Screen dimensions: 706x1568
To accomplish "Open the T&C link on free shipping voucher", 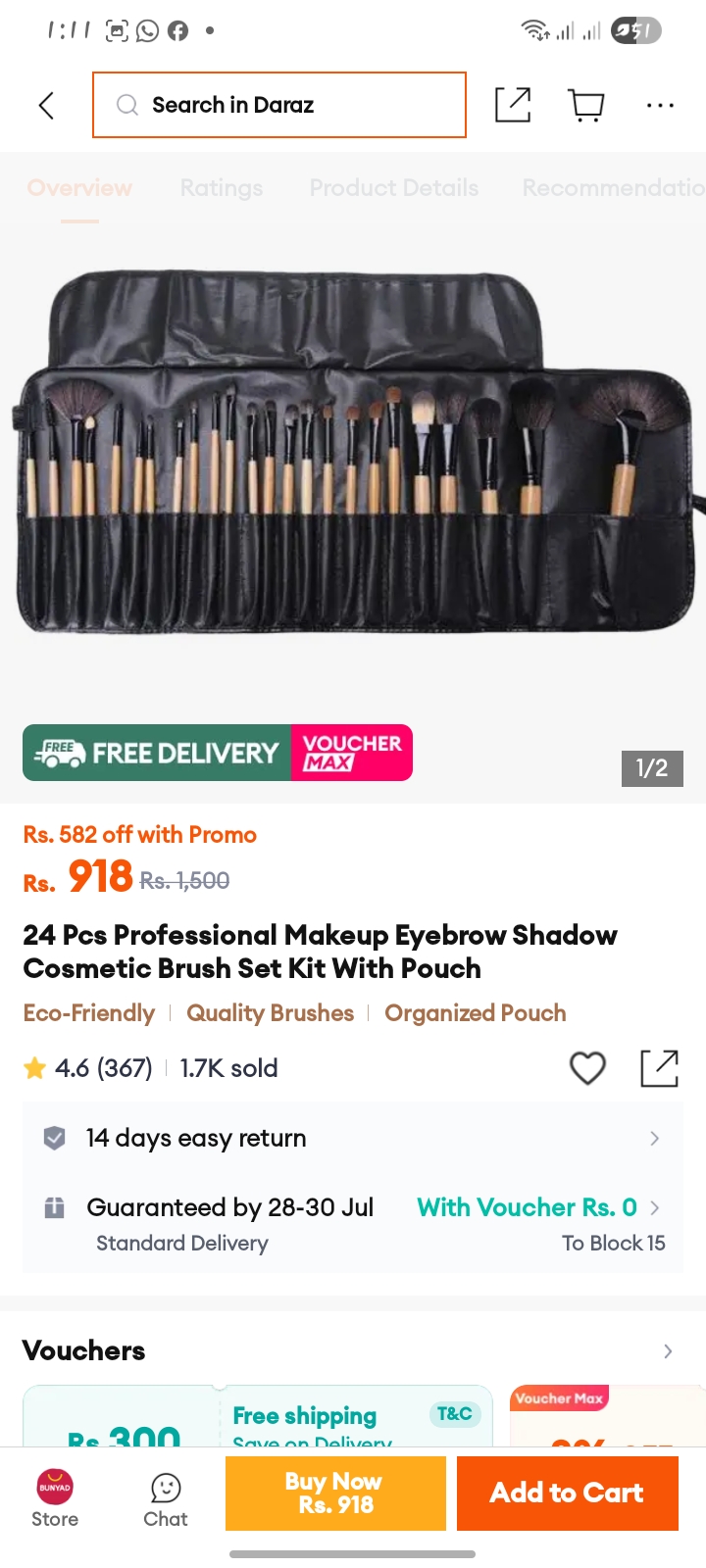I will point(455,1413).
